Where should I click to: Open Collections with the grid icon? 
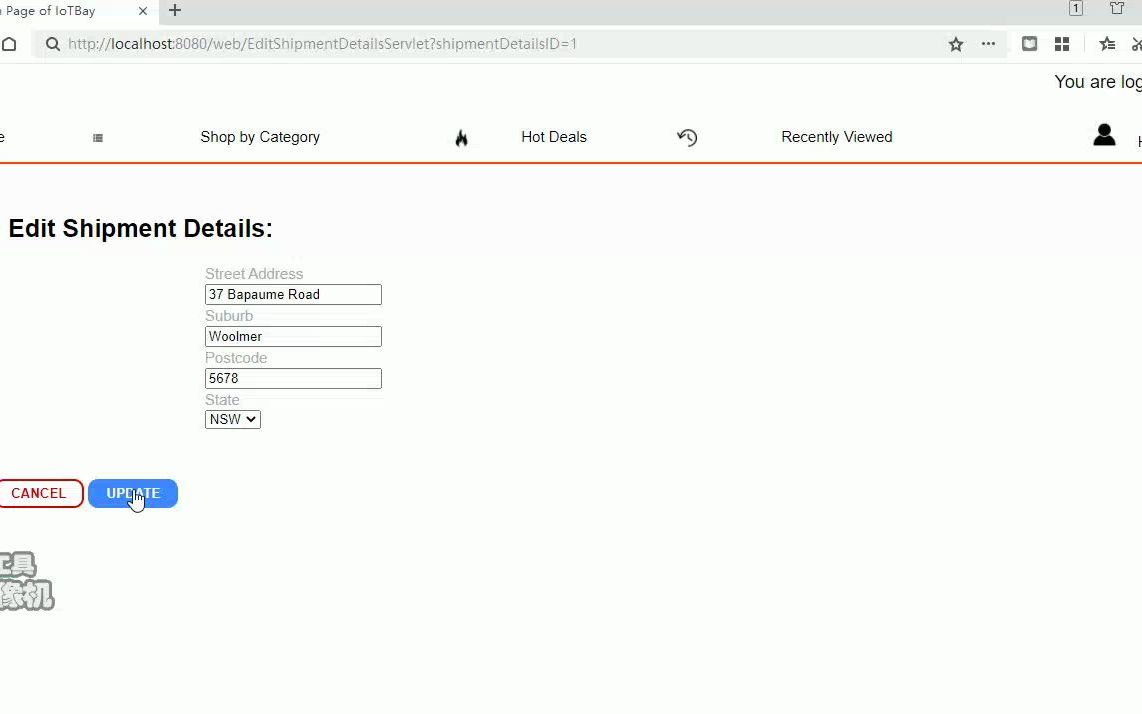1062,44
